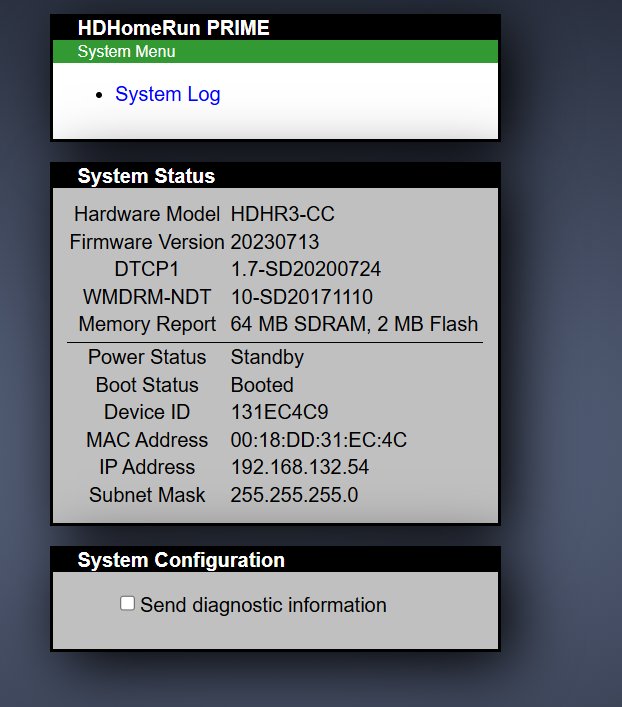
Task: Select the IP value 192.168.132.54
Action: pyautogui.click(x=300, y=467)
